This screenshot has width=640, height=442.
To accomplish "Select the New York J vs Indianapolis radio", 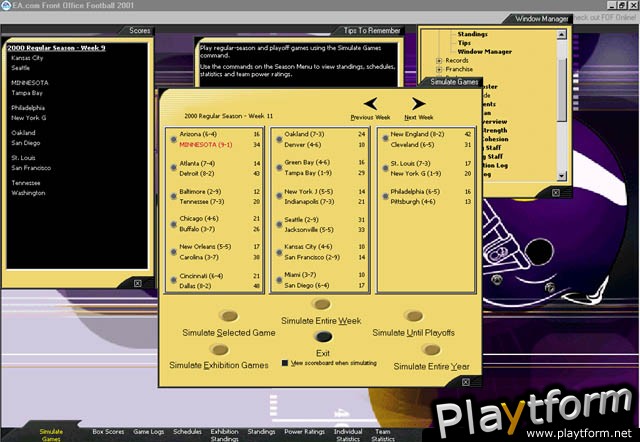I will click(x=279, y=196).
